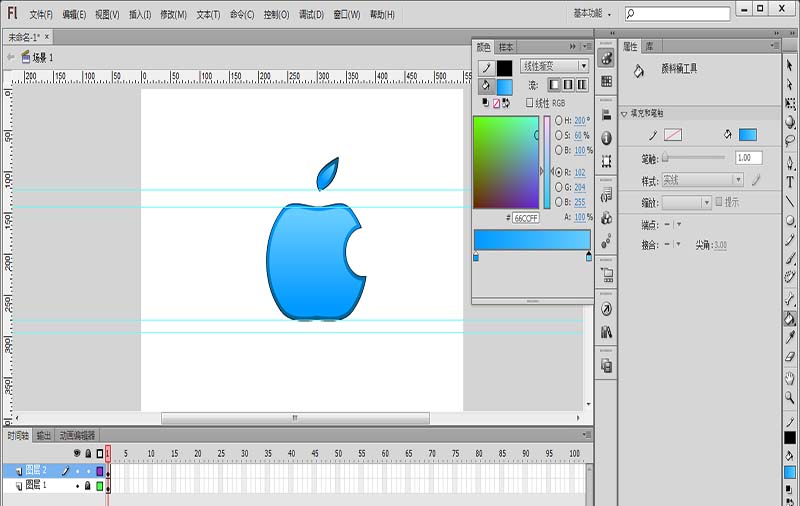Open the 缩放 scale dropdown

coord(687,203)
